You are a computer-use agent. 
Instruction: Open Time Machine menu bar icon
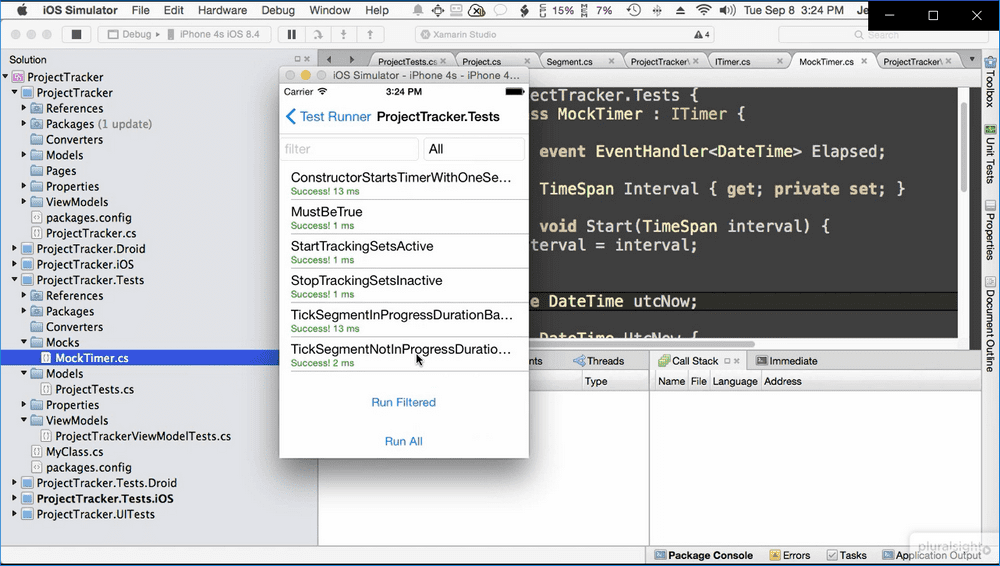633,10
